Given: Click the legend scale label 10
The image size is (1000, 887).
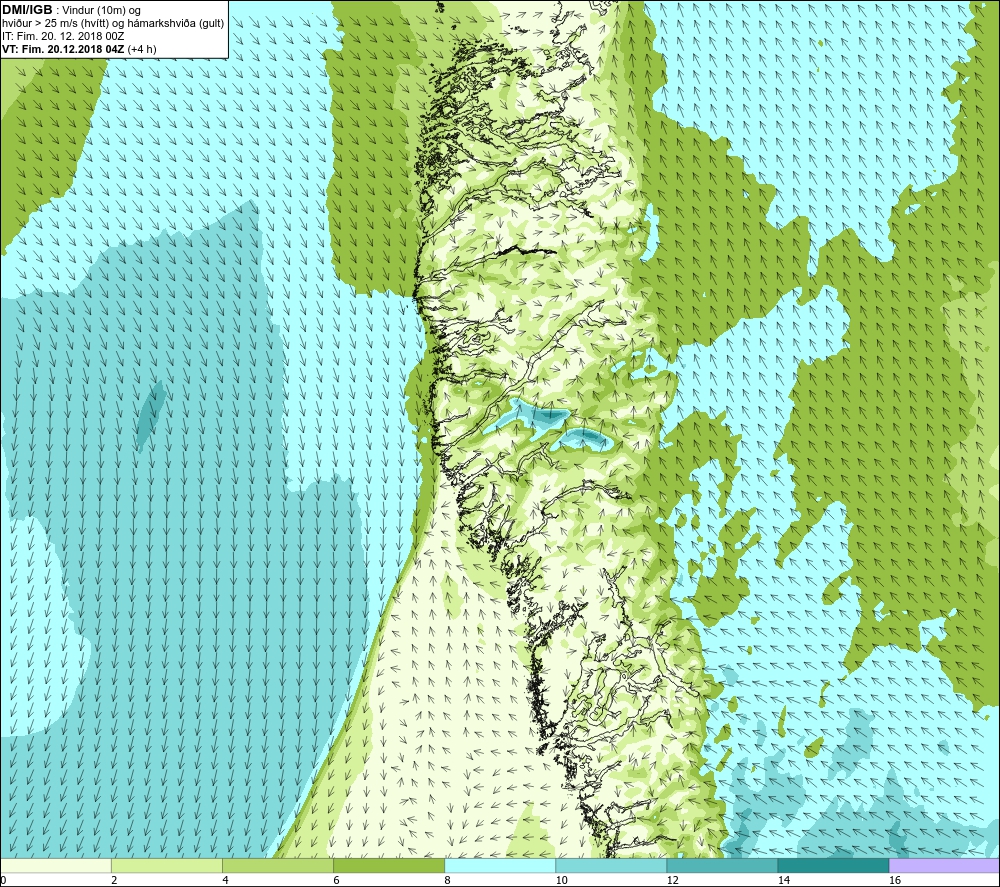Looking at the screenshot, I should click(561, 880).
